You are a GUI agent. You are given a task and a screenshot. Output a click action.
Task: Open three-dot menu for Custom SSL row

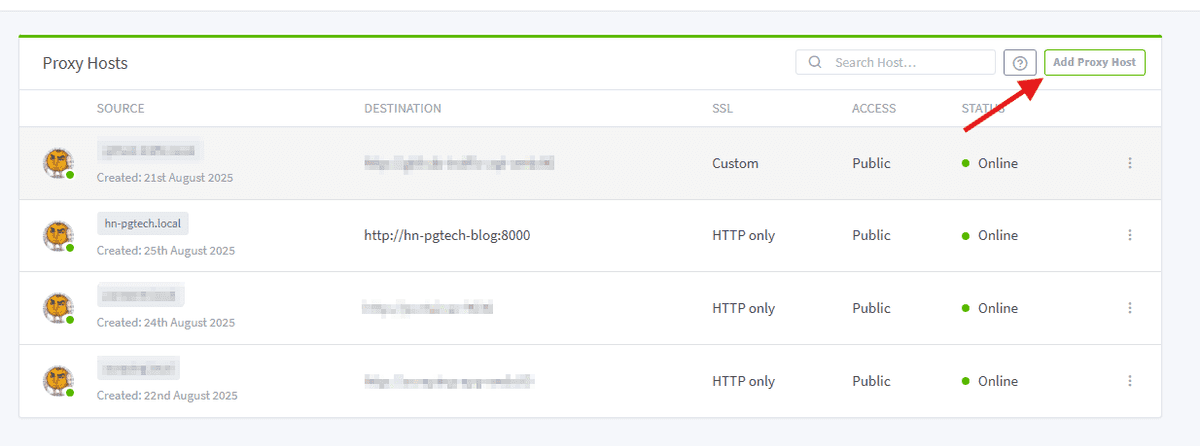click(1130, 163)
